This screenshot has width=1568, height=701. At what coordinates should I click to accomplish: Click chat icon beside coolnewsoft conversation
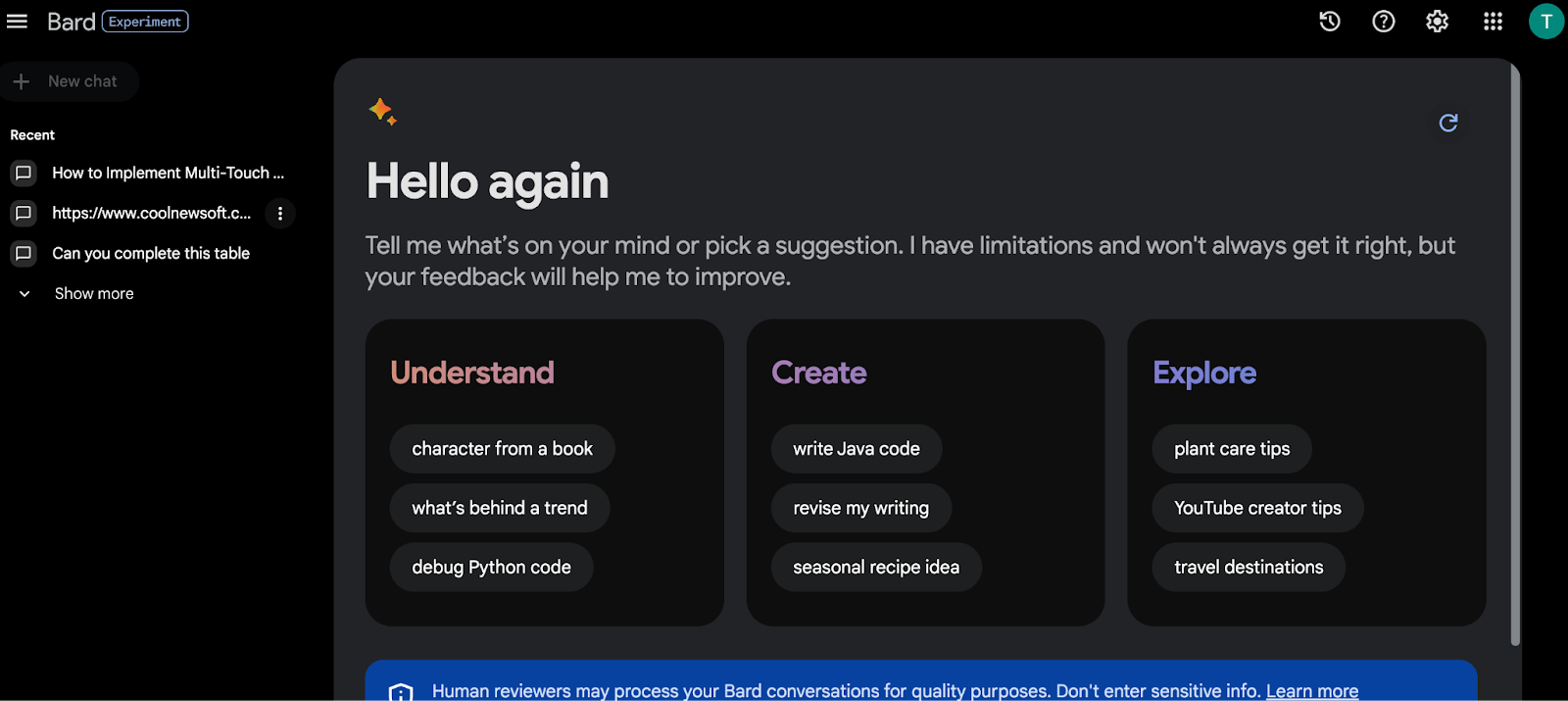[24, 213]
